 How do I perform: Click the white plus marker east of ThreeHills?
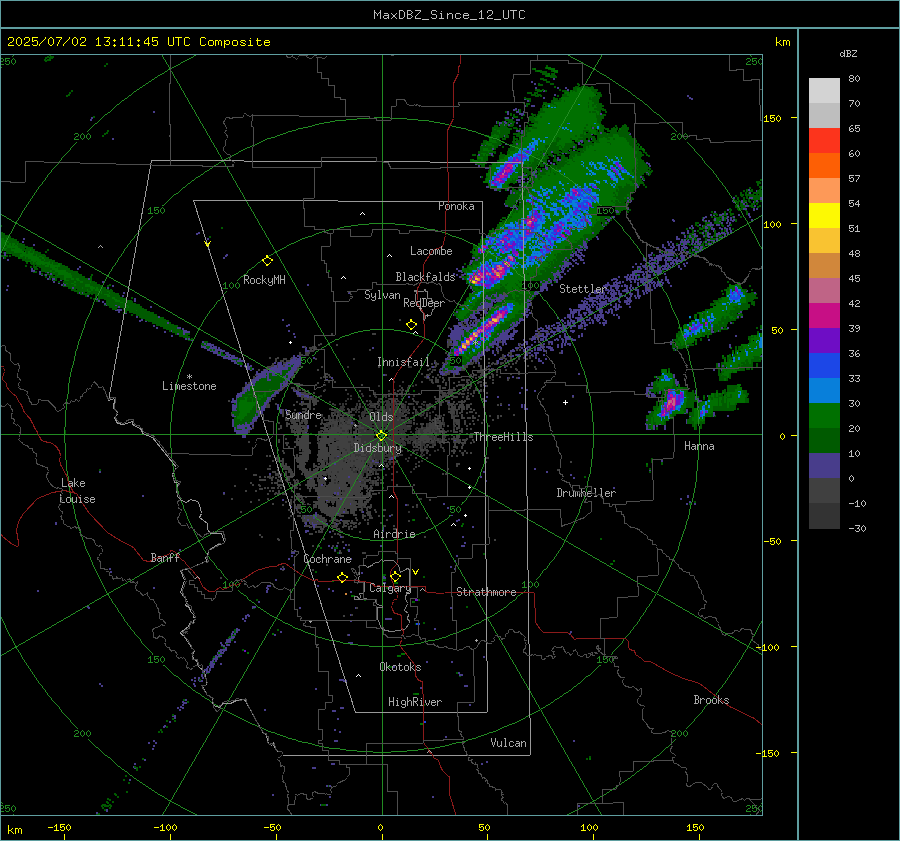click(x=565, y=402)
